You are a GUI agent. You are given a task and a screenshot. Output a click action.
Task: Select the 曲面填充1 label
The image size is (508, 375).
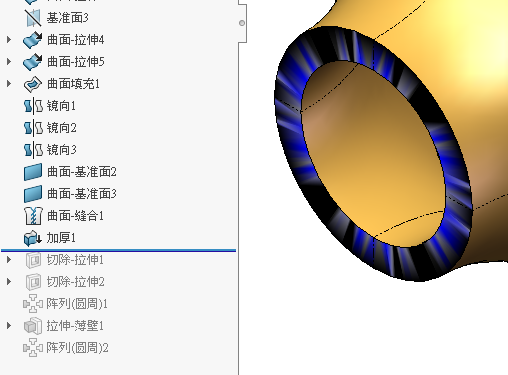(x=73, y=84)
